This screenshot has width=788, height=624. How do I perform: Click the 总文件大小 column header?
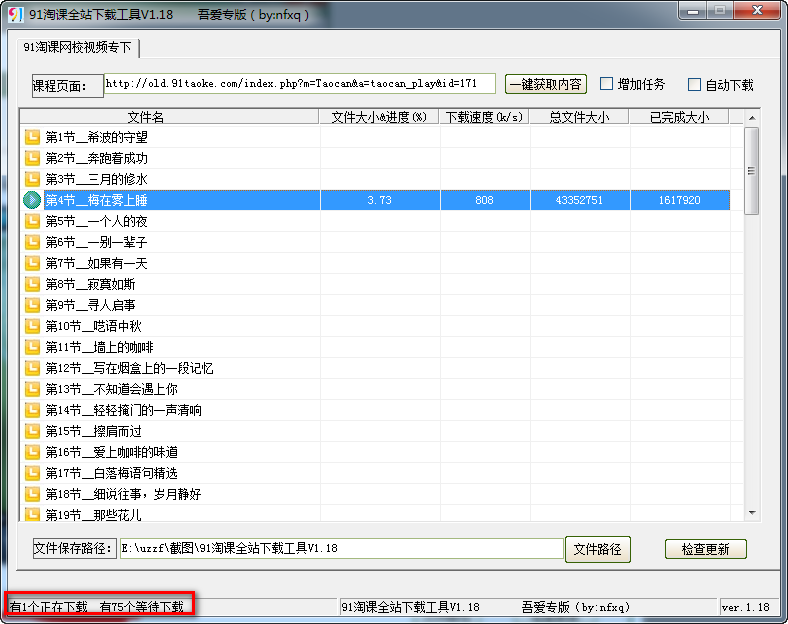click(579, 117)
